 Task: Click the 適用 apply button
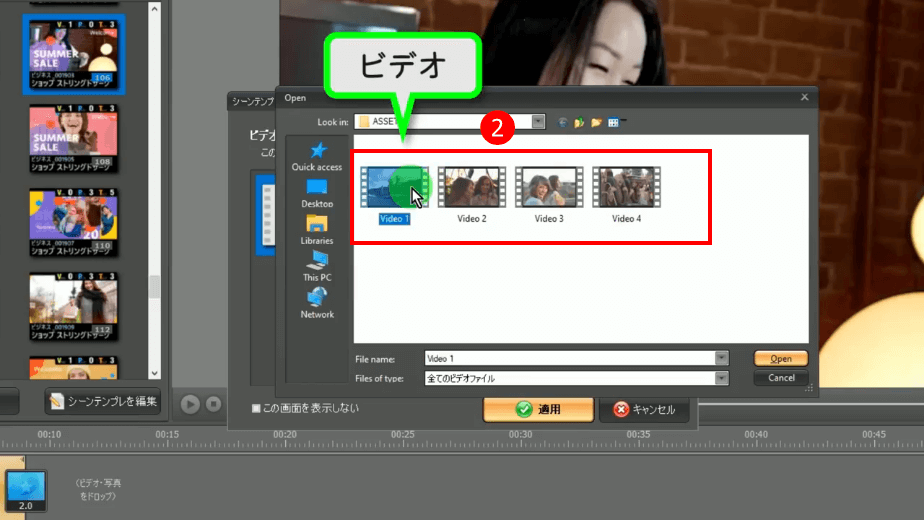pos(538,409)
